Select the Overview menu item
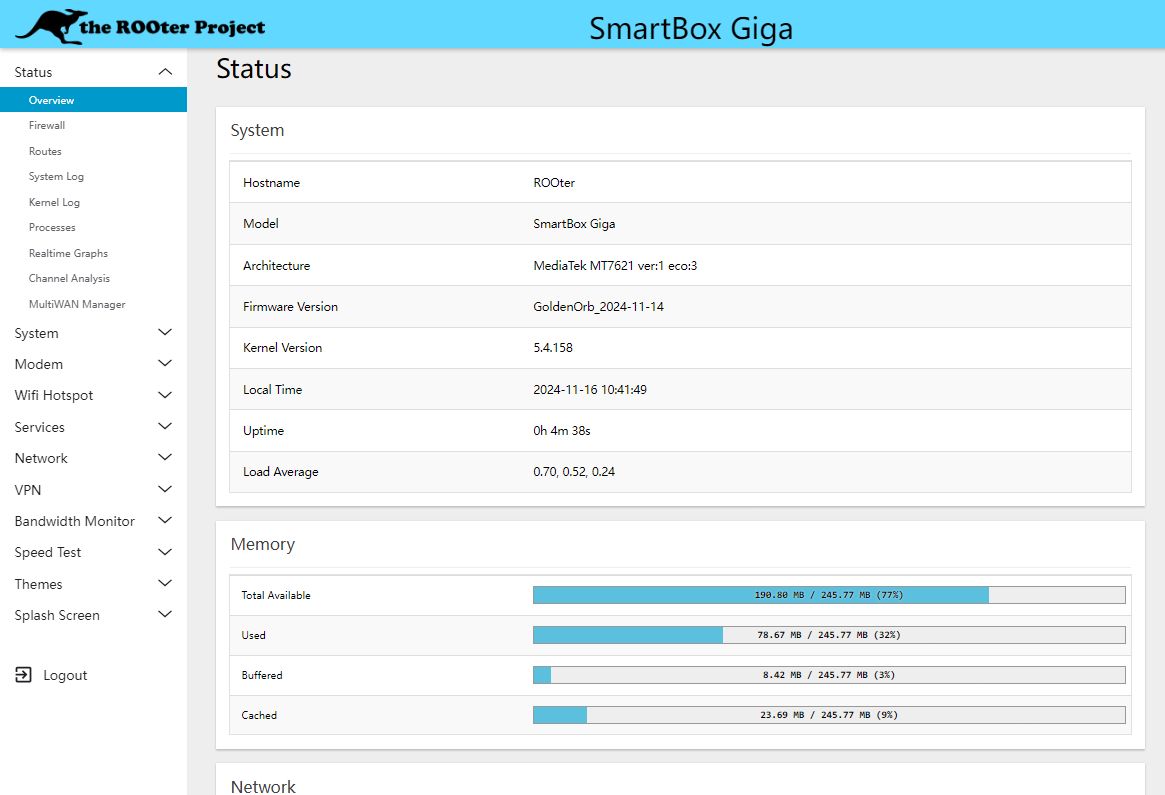 coord(94,100)
